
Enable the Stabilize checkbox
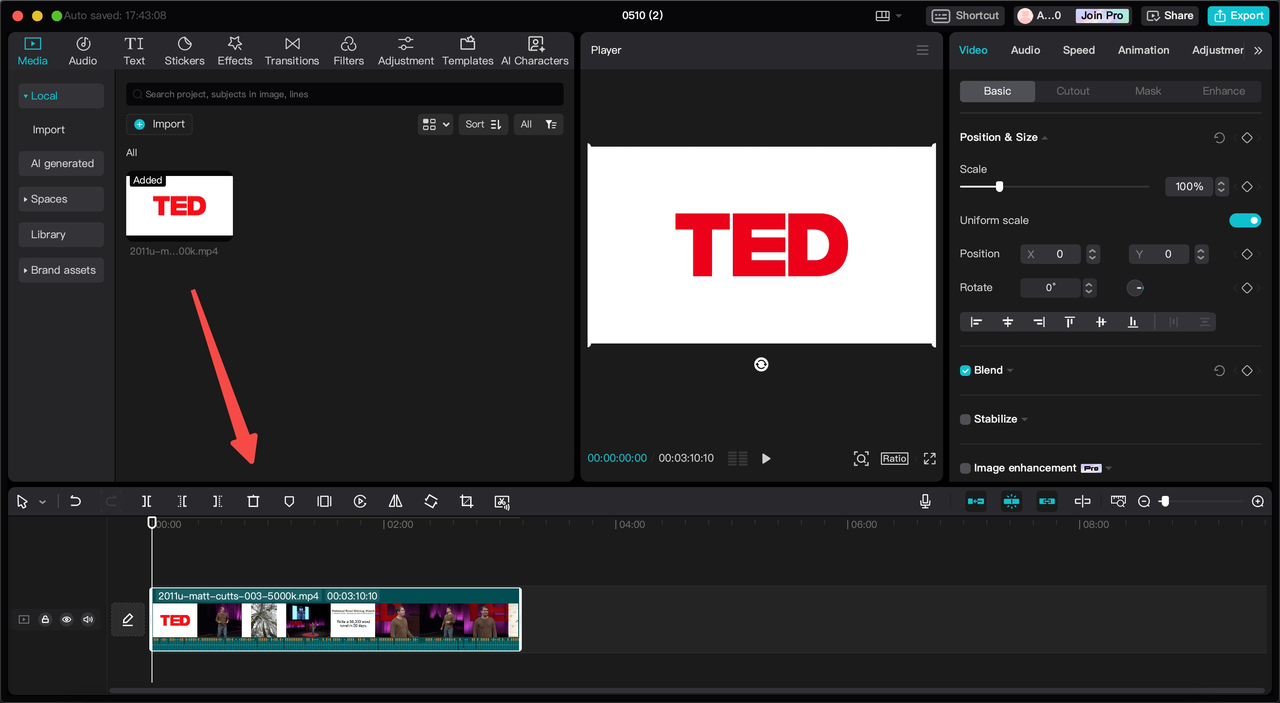coord(965,419)
